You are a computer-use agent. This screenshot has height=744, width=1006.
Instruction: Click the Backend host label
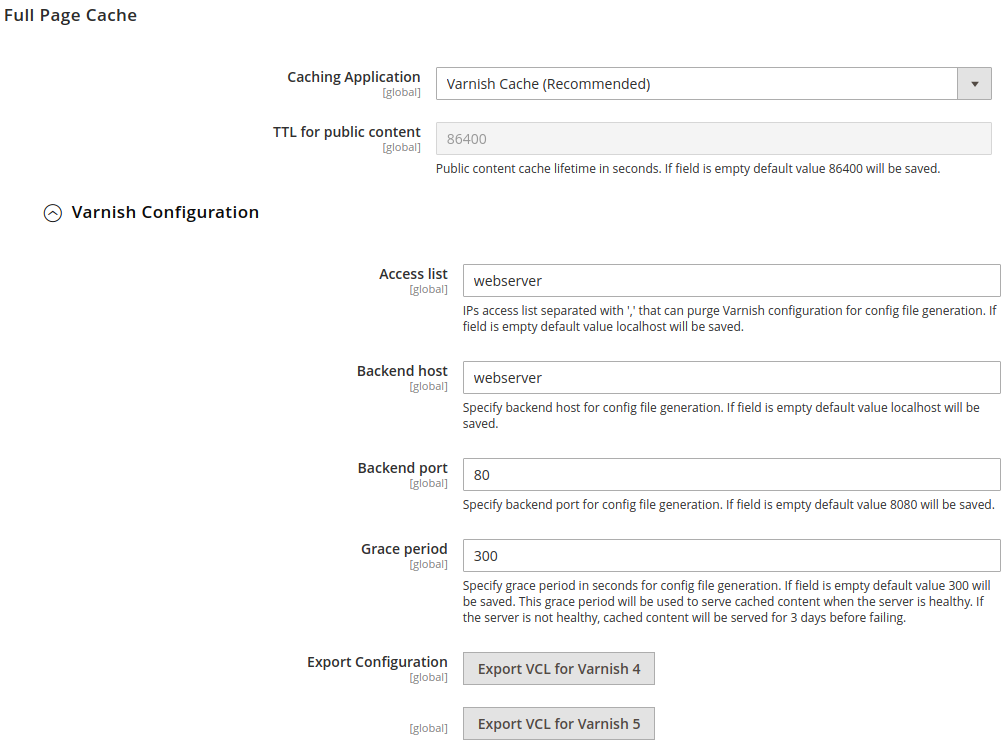(x=402, y=371)
